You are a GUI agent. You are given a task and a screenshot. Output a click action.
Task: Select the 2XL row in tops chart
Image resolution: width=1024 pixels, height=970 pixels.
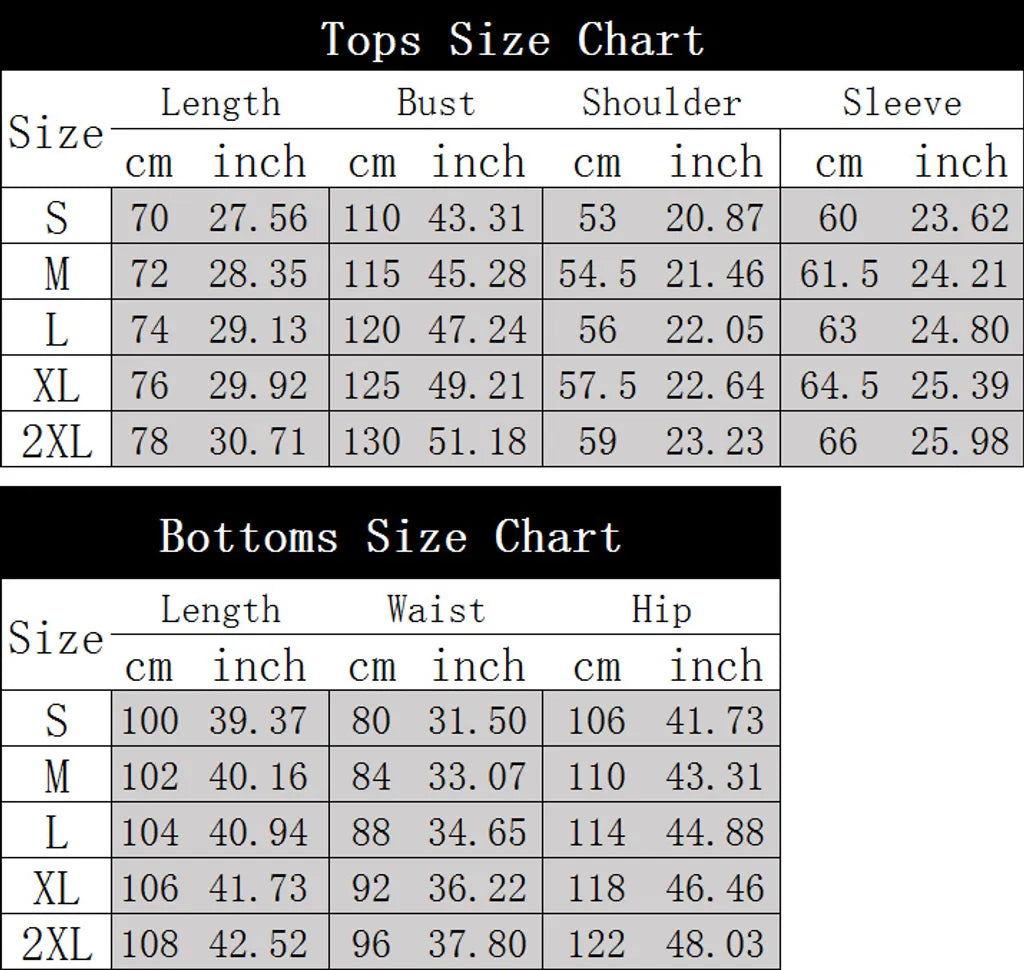pyautogui.click(x=512, y=440)
